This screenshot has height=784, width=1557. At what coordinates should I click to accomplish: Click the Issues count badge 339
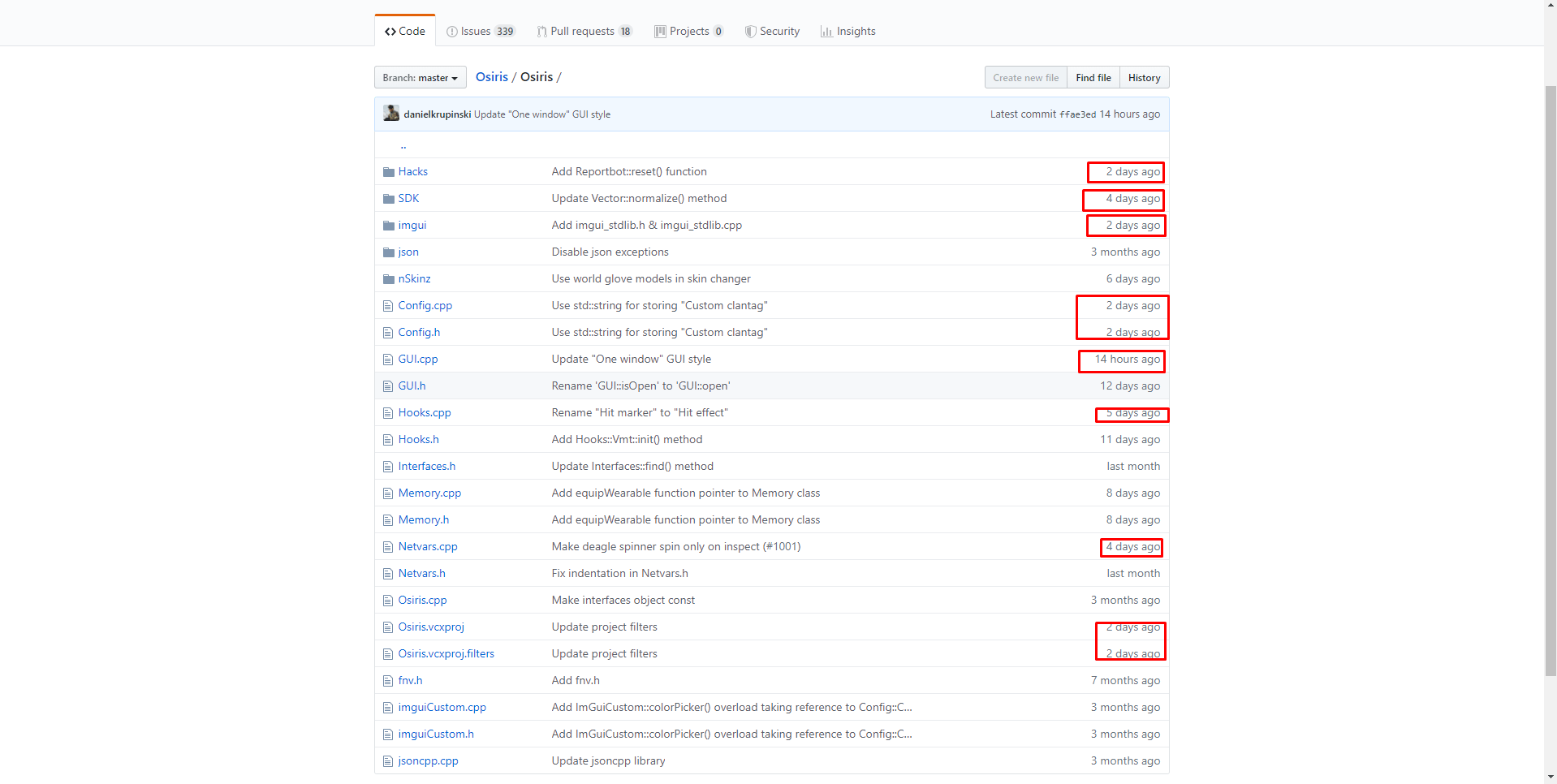pos(505,32)
